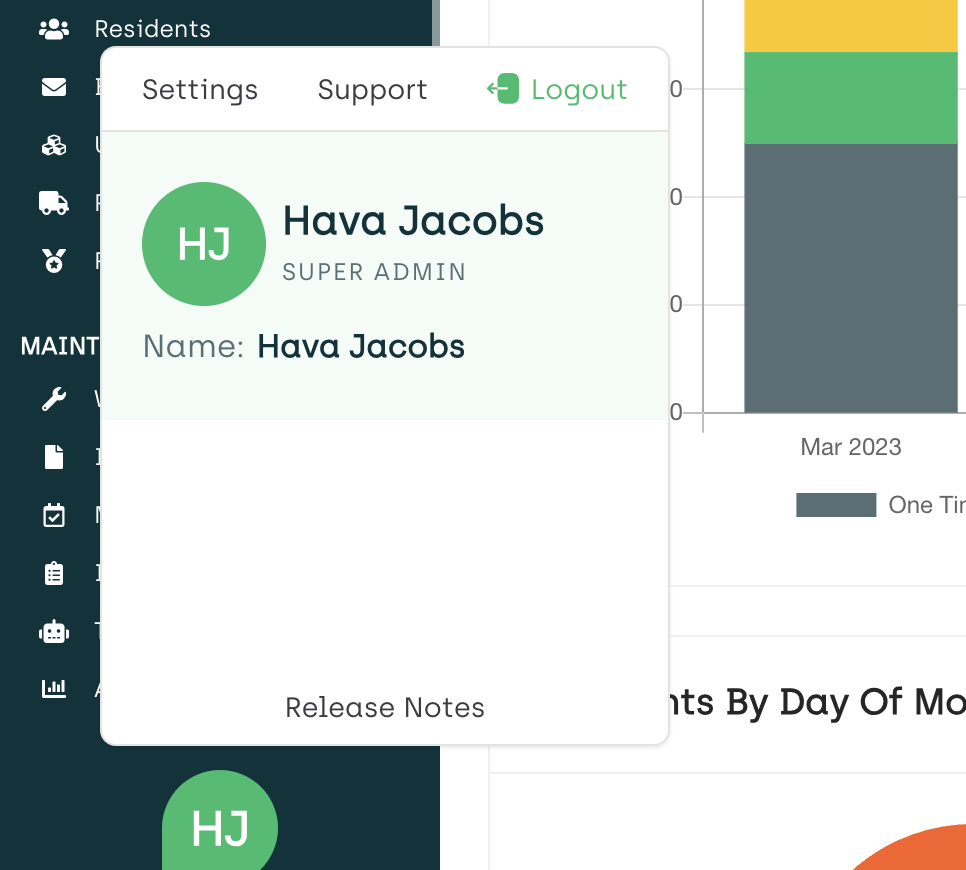Click the Mar 2023 axis label
This screenshot has height=870, width=966.
(x=850, y=447)
